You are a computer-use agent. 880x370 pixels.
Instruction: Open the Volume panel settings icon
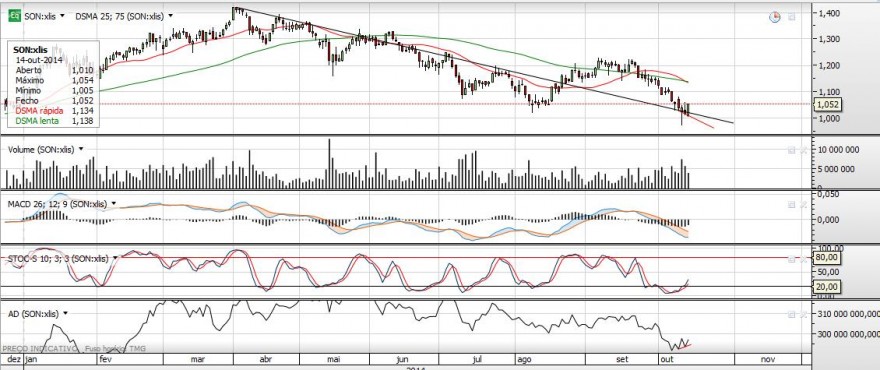click(x=791, y=150)
